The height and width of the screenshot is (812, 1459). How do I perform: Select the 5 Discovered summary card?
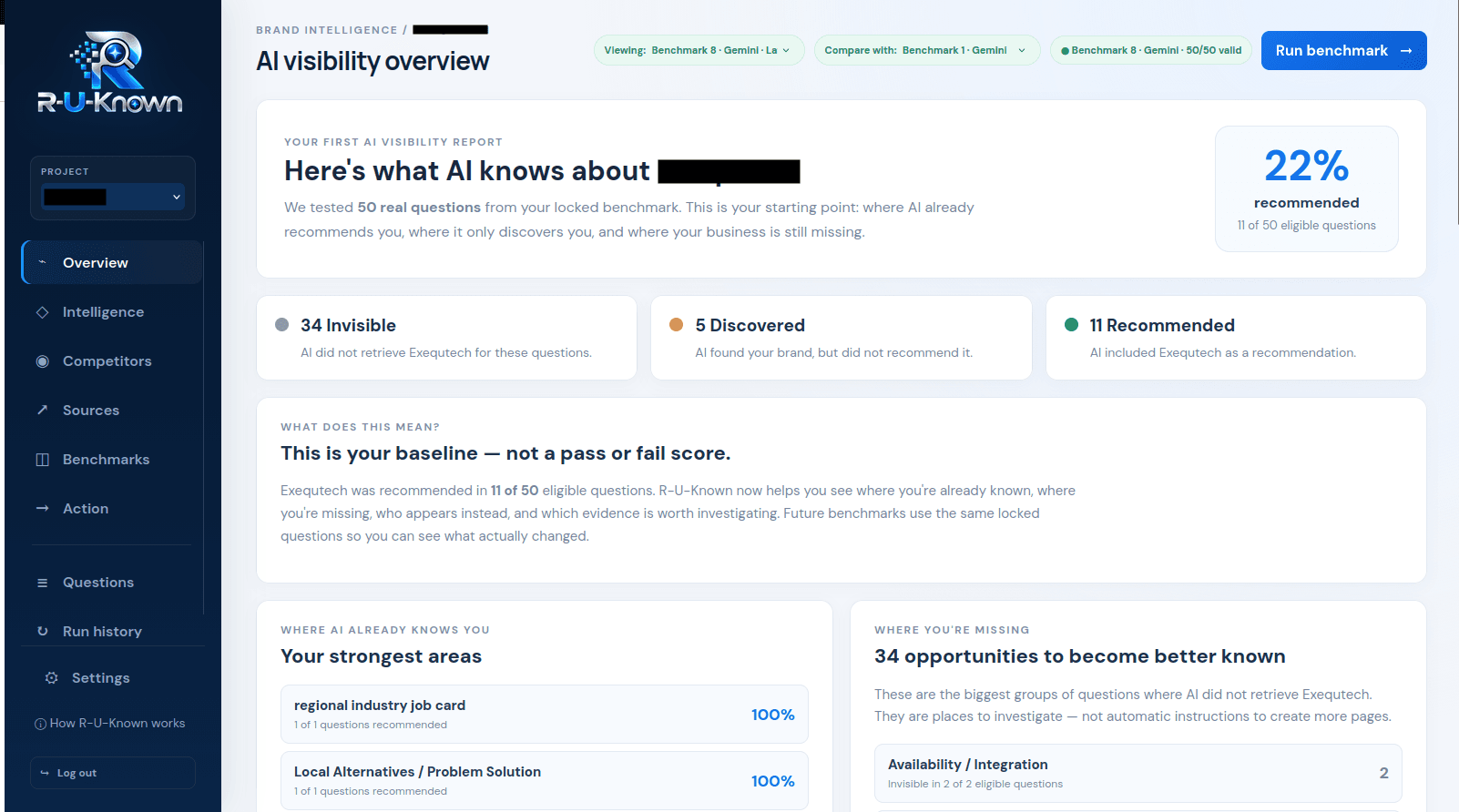pyautogui.click(x=842, y=338)
